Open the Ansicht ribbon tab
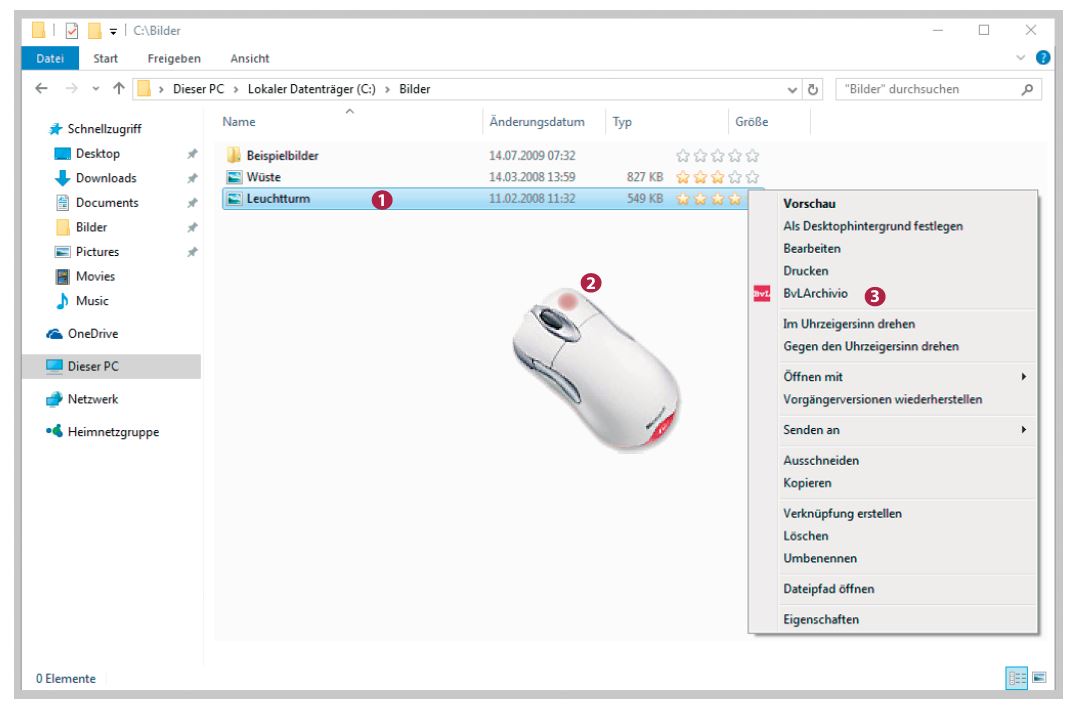The width and height of the screenshot is (1077, 717). (249, 59)
